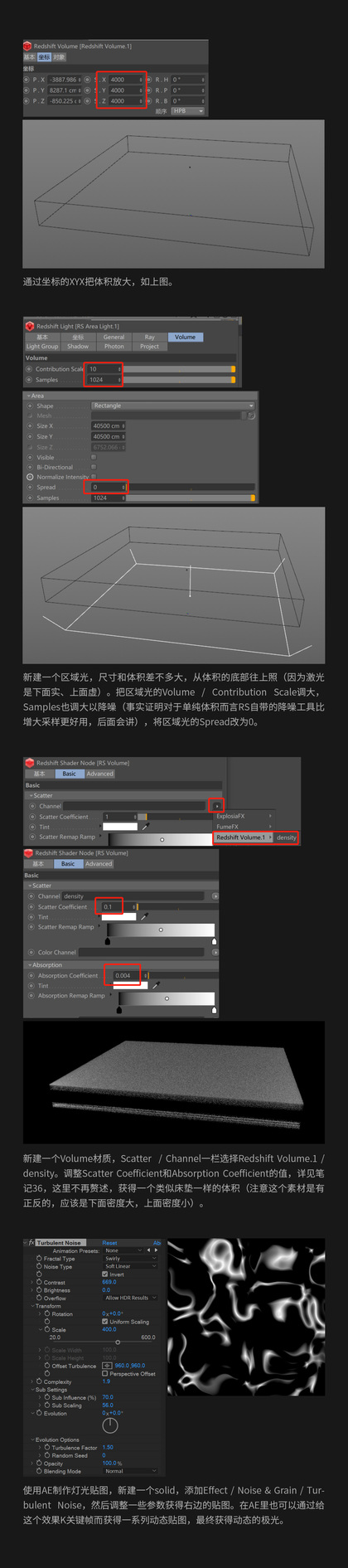Enable the Visible checkbox in Area
This screenshot has width=348, height=1568.
[x=93, y=457]
